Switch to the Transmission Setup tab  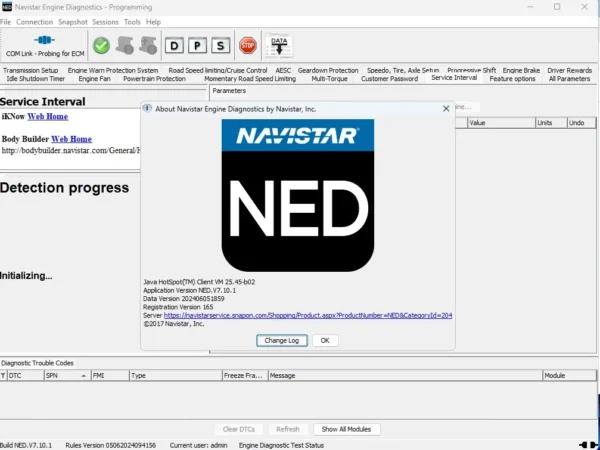click(31, 70)
